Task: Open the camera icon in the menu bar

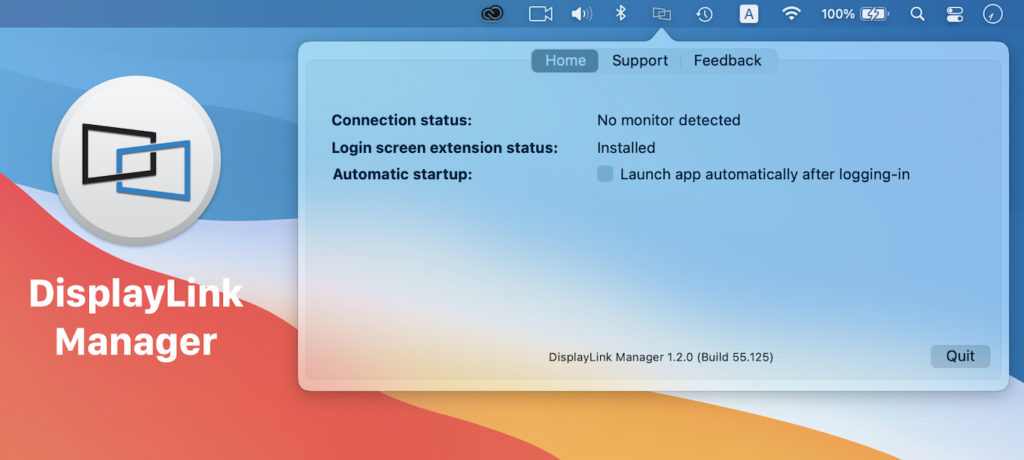Action: tap(541, 14)
